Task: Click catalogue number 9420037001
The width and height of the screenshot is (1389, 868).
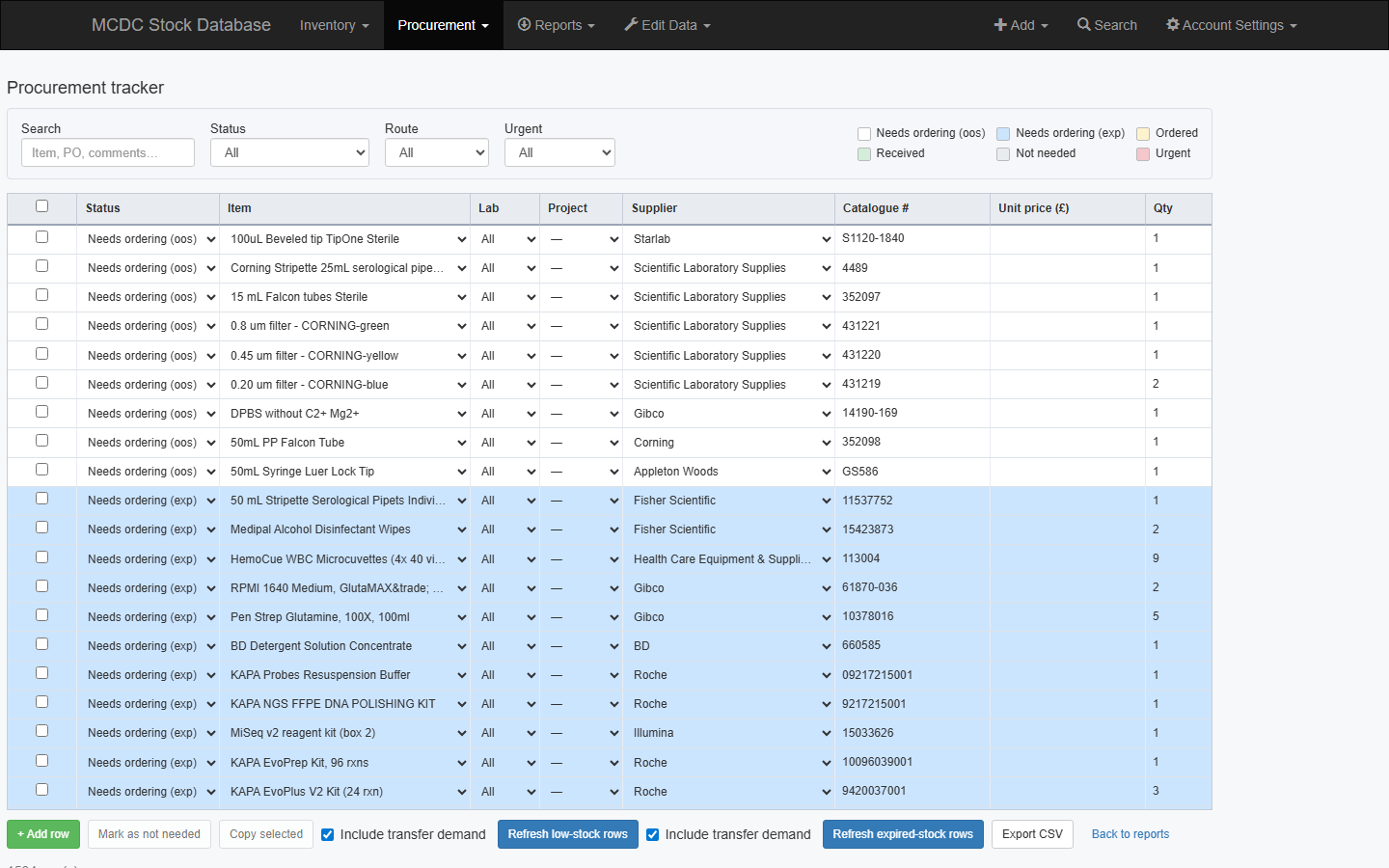Action: 874,791
